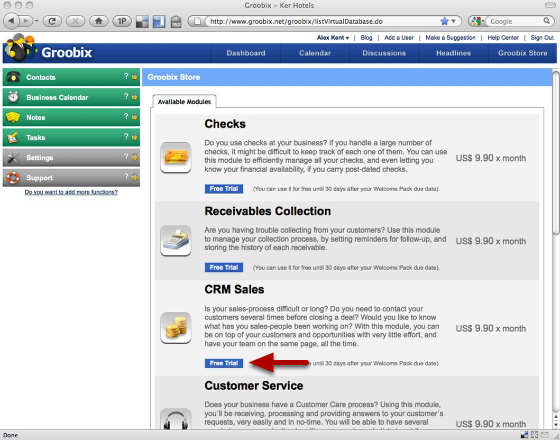Image resolution: width=560 pixels, height=440 pixels.
Task: Click the 1P toolbar button
Action: tap(122, 21)
